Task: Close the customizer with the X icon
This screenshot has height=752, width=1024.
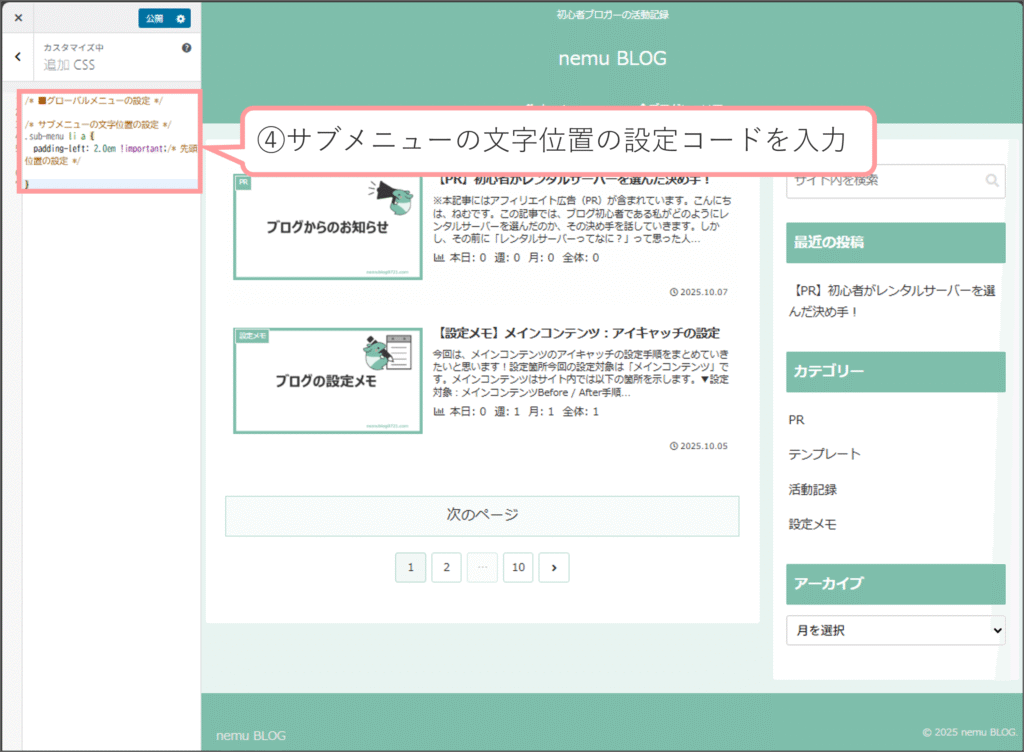Action: pos(18,18)
